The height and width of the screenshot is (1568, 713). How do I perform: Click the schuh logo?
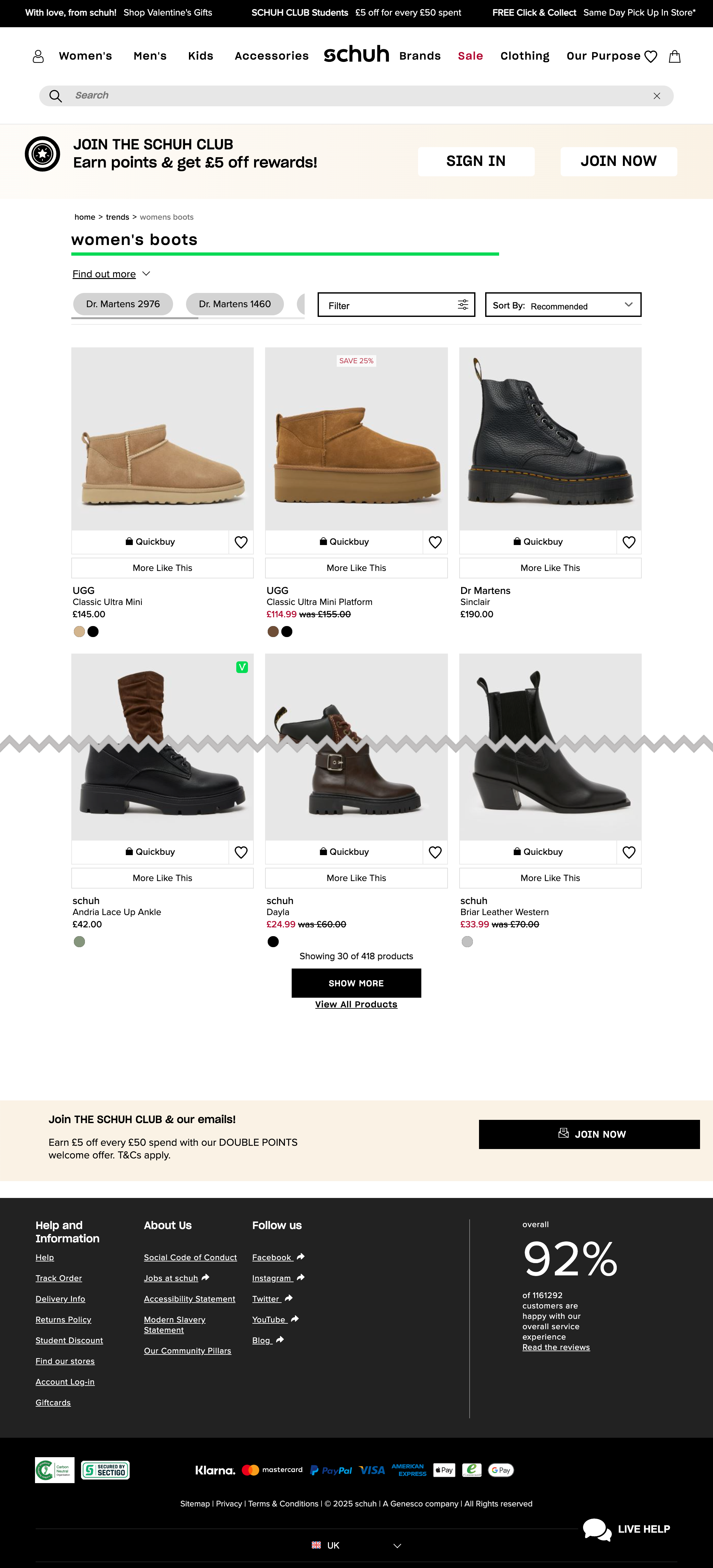coord(356,55)
